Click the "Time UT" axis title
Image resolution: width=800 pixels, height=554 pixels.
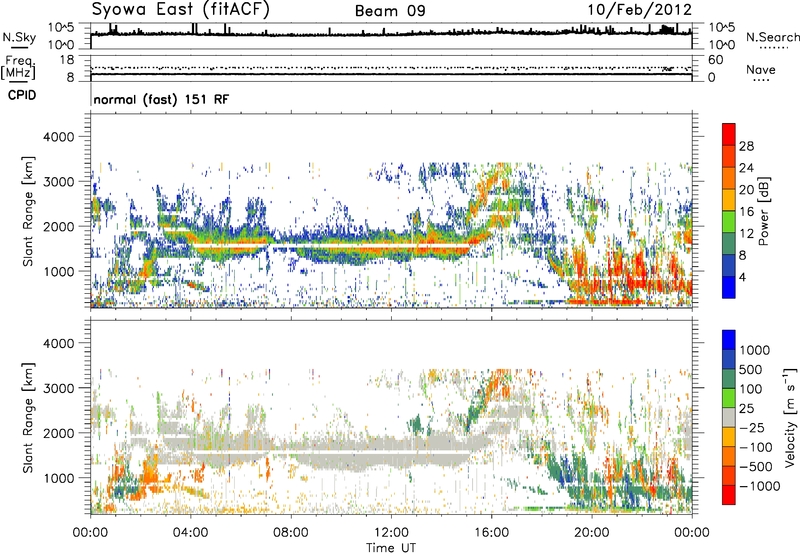tap(391, 548)
